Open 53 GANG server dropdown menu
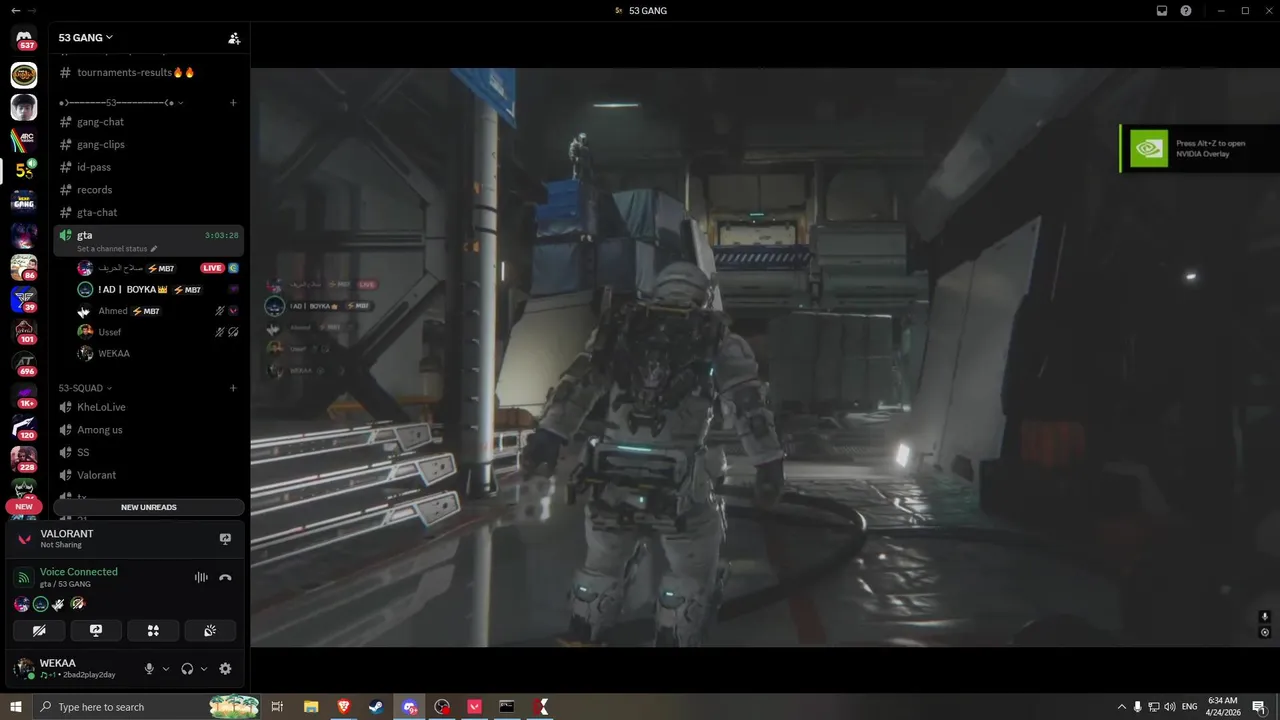The width and height of the screenshot is (1280, 720). tap(86, 38)
